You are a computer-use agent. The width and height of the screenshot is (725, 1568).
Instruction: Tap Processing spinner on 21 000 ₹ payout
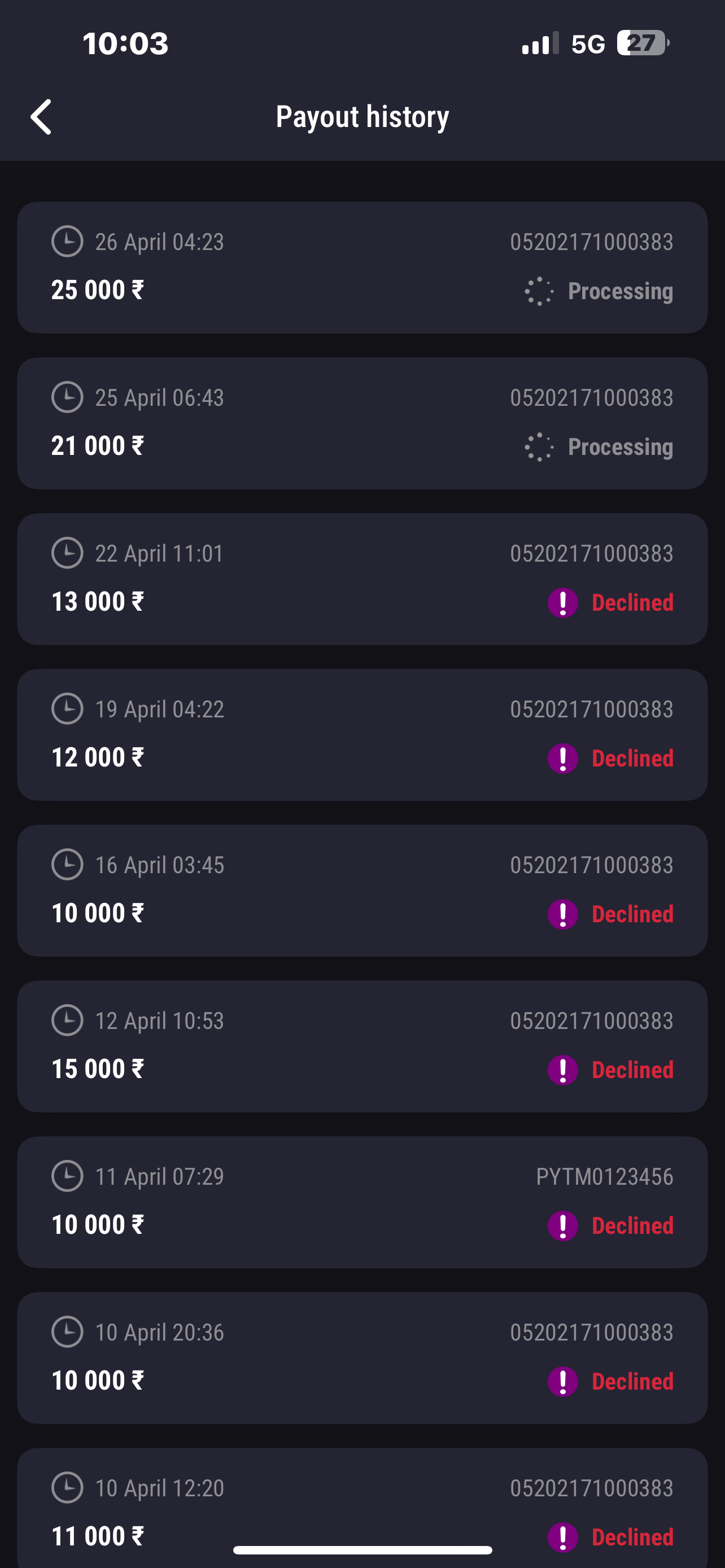[x=539, y=448]
